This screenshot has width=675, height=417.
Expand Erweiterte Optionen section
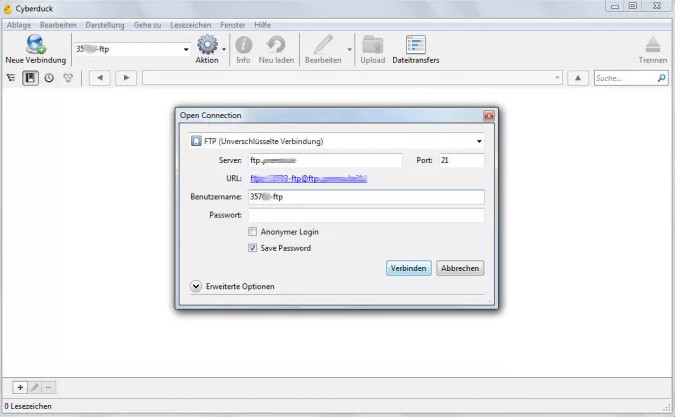tap(196, 286)
